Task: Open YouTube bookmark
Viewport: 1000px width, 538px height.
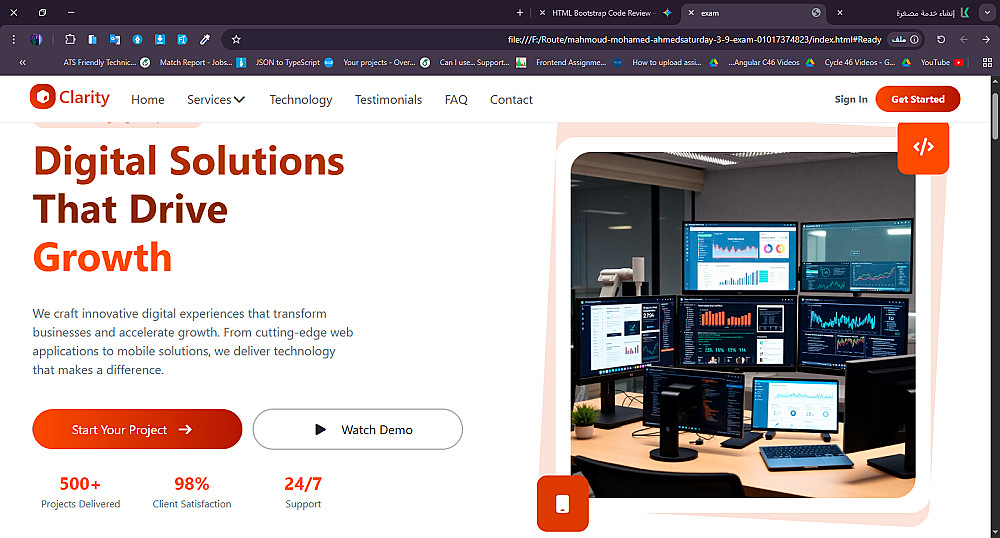Action: point(941,62)
